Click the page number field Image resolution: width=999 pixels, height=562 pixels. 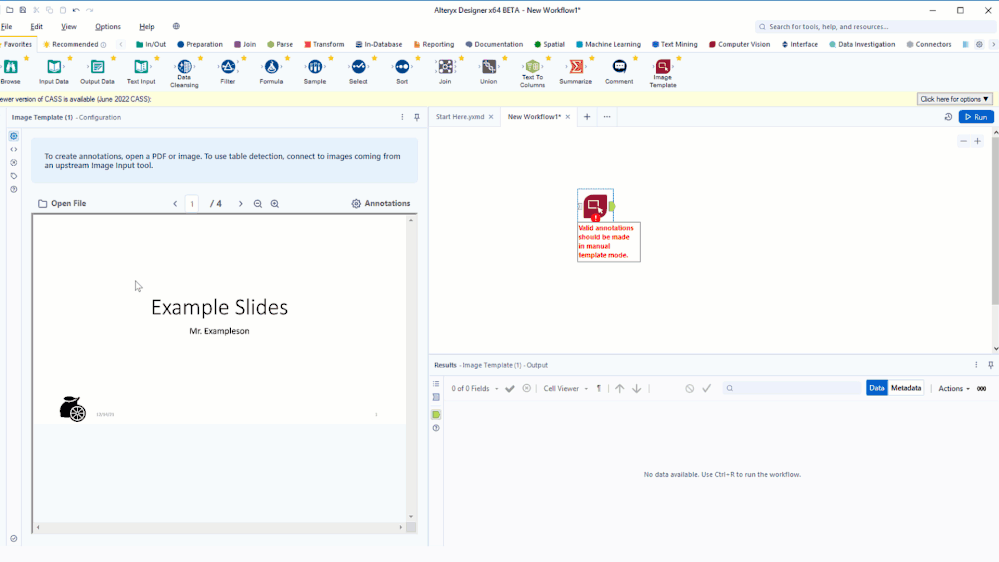pyautogui.click(x=192, y=204)
